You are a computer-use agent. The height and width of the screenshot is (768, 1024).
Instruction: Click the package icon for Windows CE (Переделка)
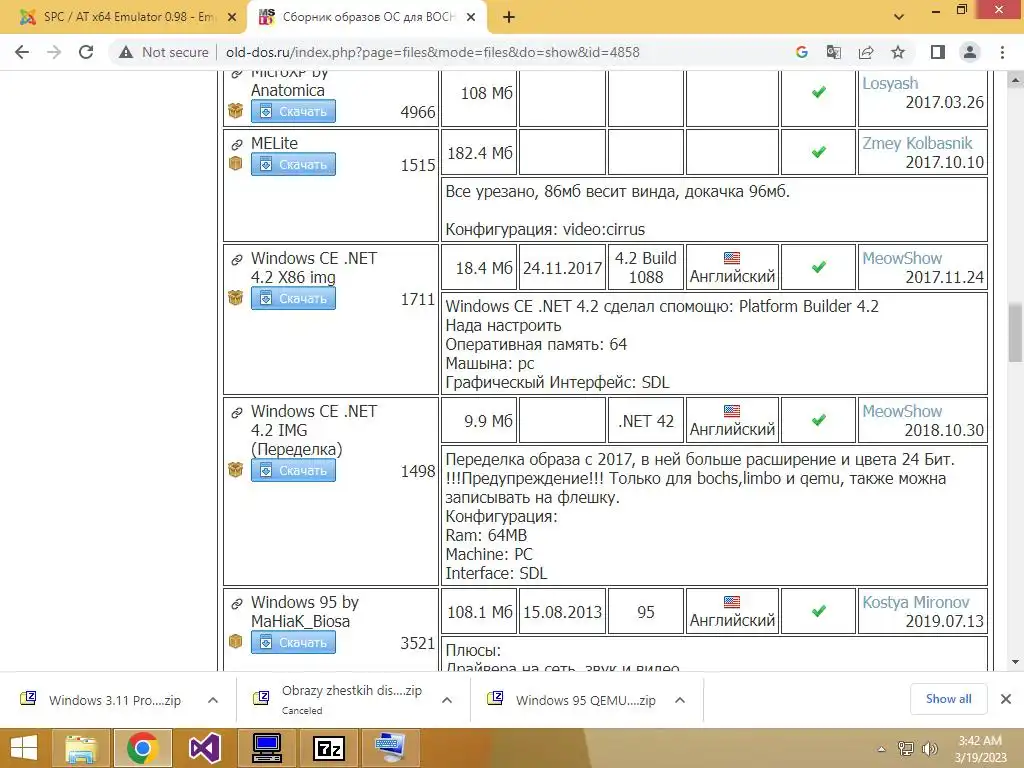pos(236,470)
